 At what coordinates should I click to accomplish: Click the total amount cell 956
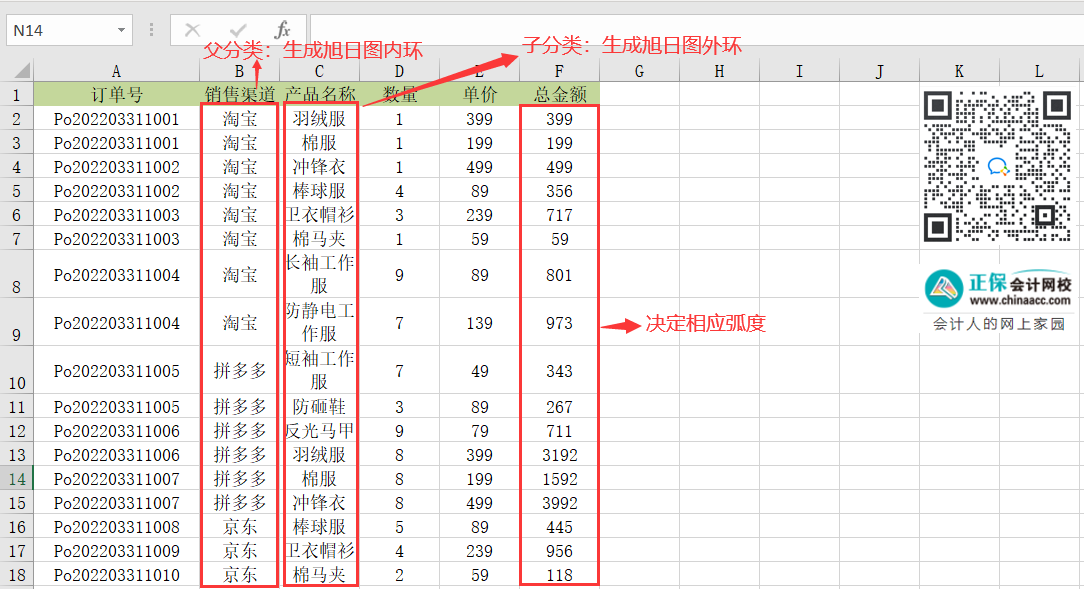coord(559,550)
